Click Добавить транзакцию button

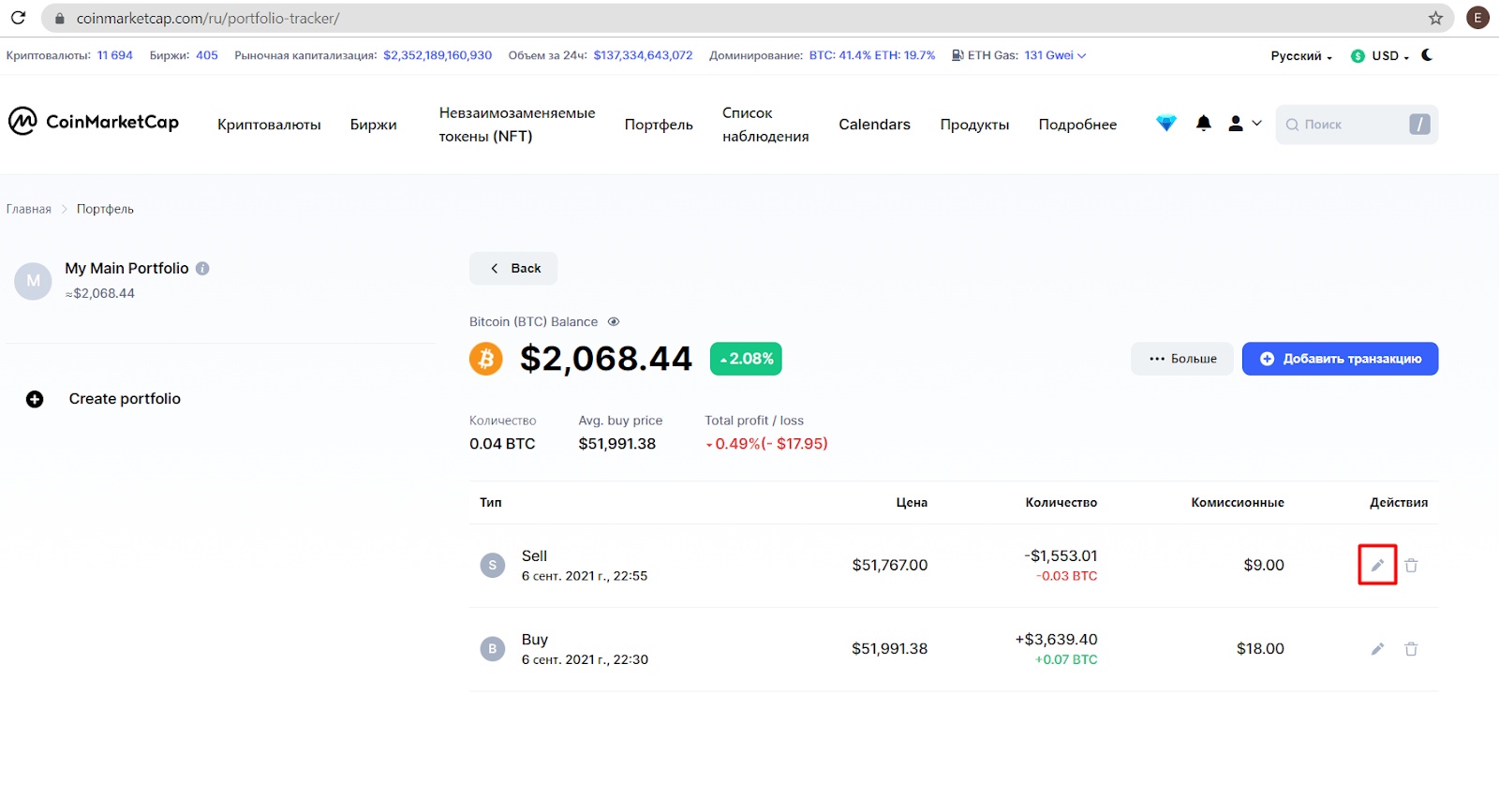click(1341, 359)
